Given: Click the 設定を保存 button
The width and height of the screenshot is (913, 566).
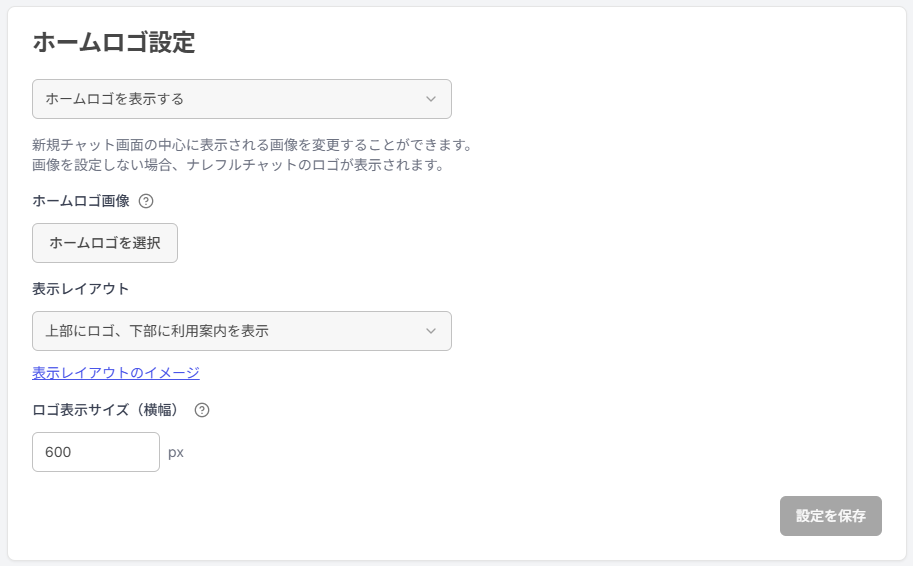Looking at the screenshot, I should 830,516.
